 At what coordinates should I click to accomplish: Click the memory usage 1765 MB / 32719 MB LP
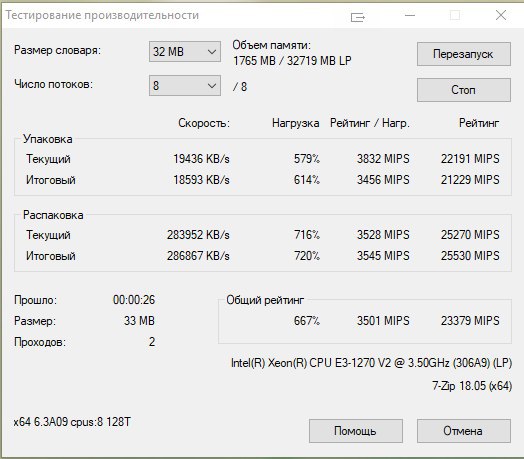(292, 61)
